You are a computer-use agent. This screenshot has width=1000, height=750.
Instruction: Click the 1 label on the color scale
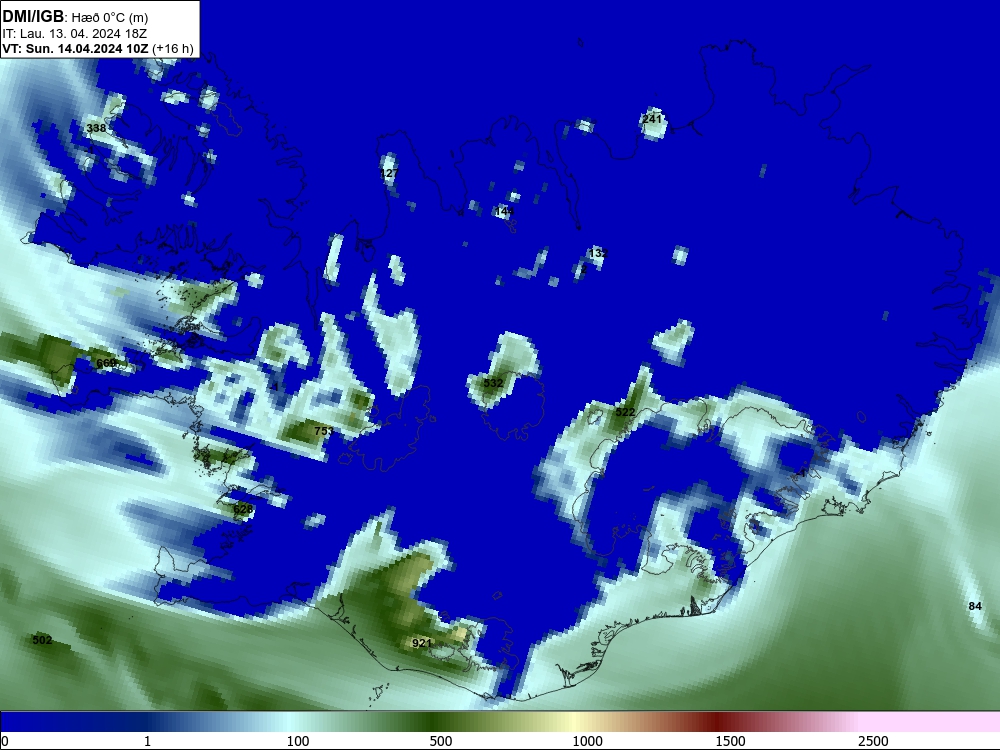(147, 741)
